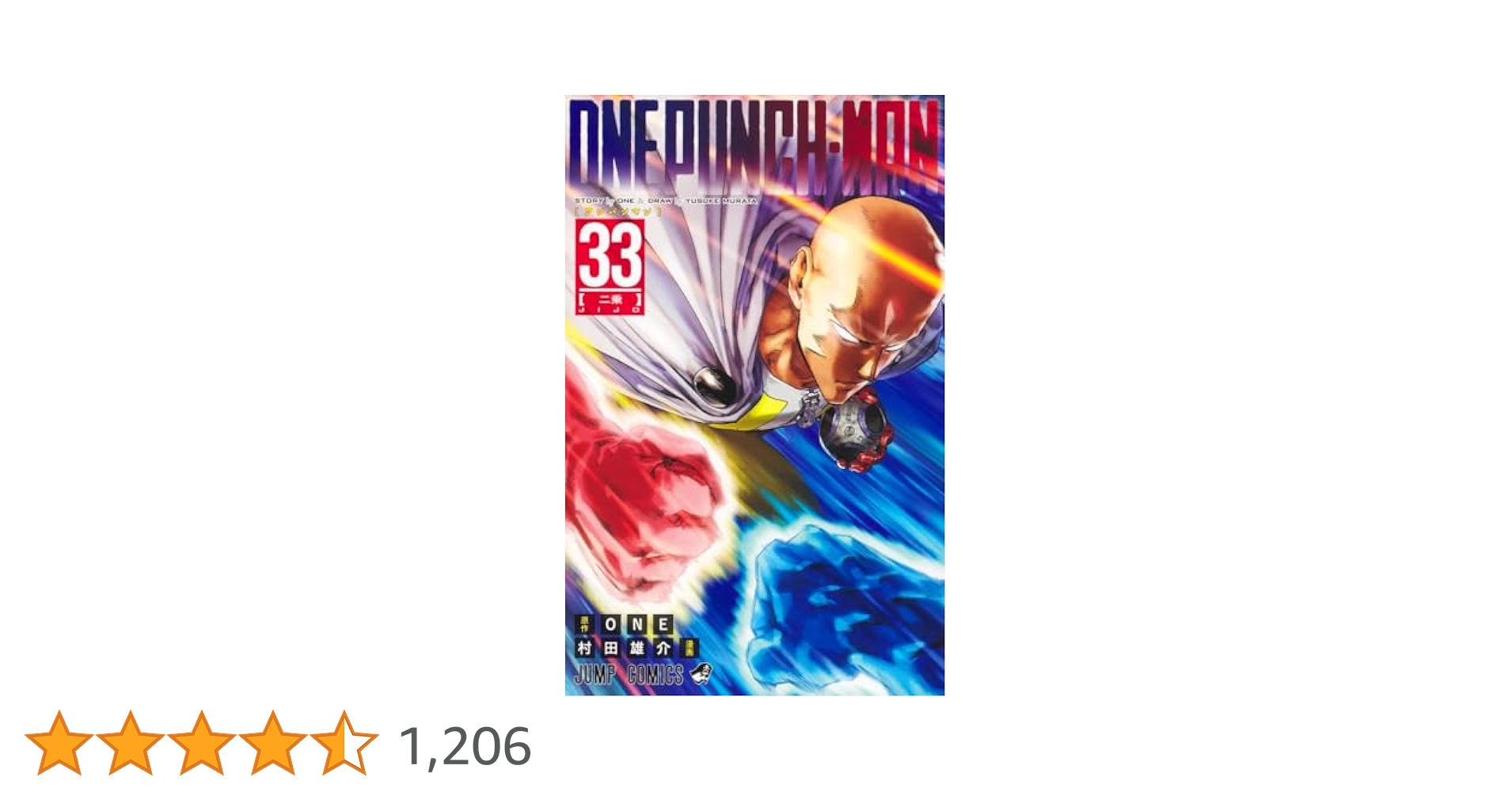Click the Story ONE, Draw Yusuke Murata credit line
1512x792 pixels.
point(666,201)
